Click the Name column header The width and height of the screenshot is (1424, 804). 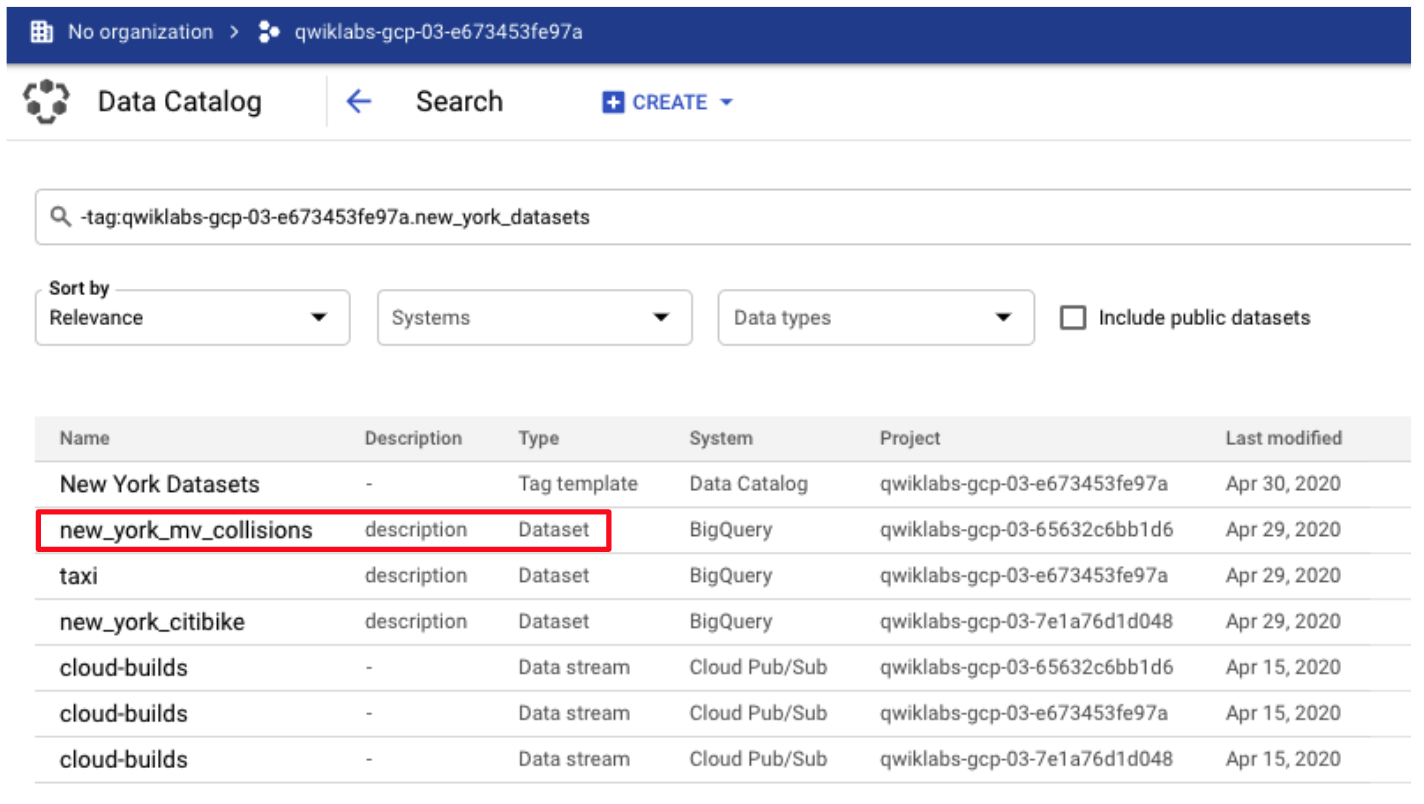85,438
